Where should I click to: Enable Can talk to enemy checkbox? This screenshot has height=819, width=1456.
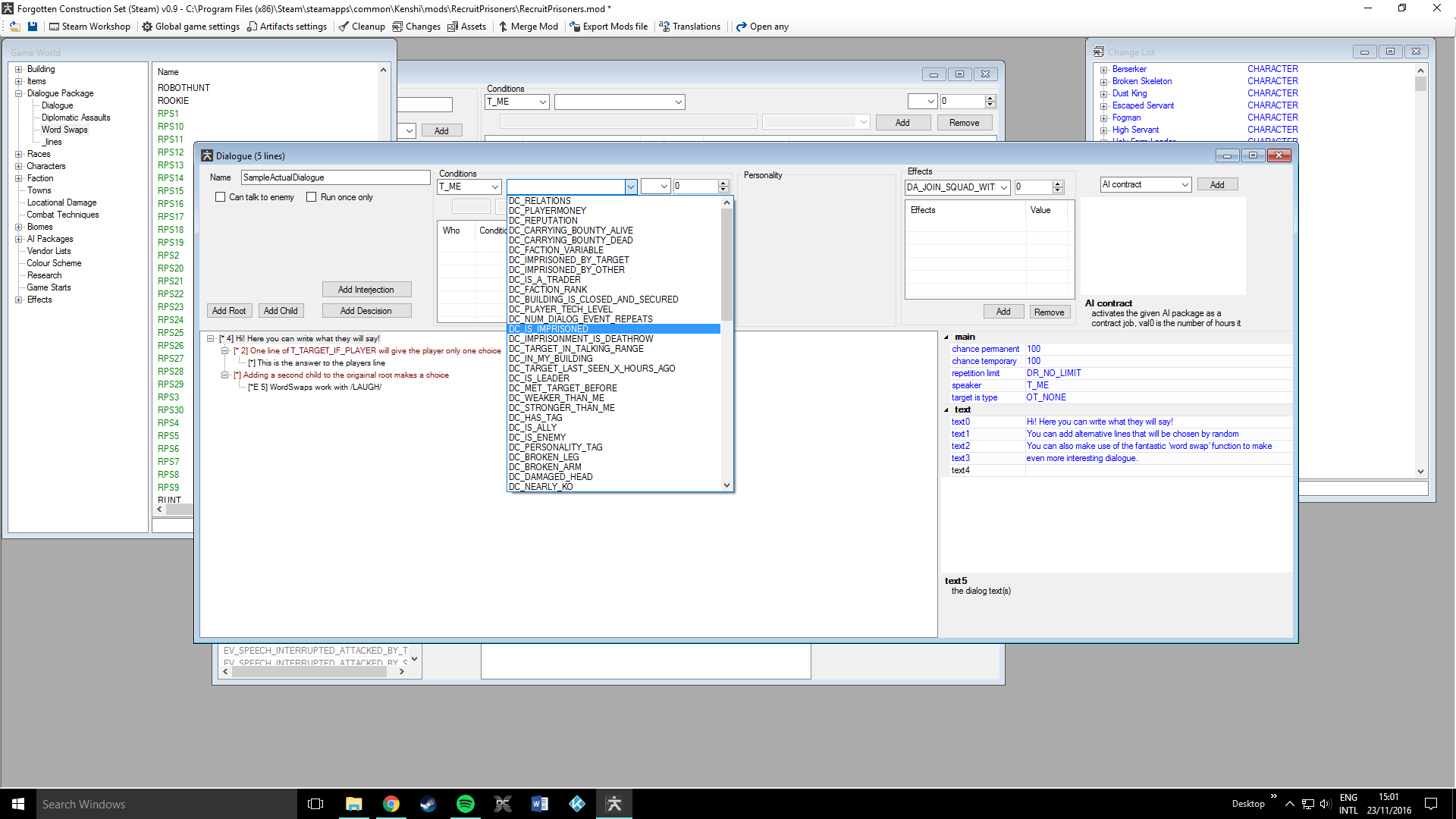pyautogui.click(x=221, y=197)
